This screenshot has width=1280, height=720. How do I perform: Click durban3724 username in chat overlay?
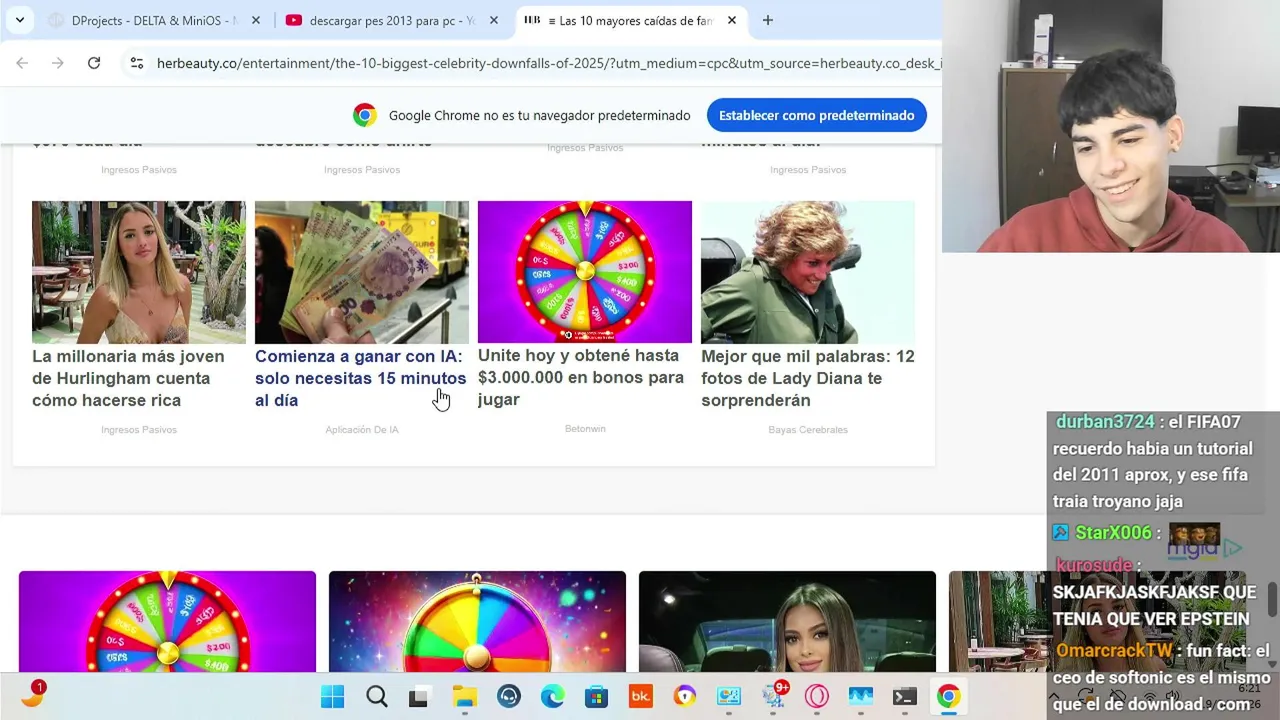coord(1106,422)
